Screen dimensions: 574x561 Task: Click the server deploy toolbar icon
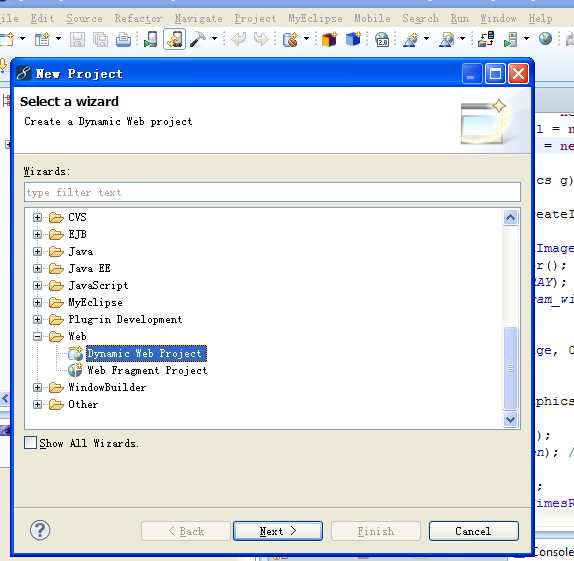486,39
